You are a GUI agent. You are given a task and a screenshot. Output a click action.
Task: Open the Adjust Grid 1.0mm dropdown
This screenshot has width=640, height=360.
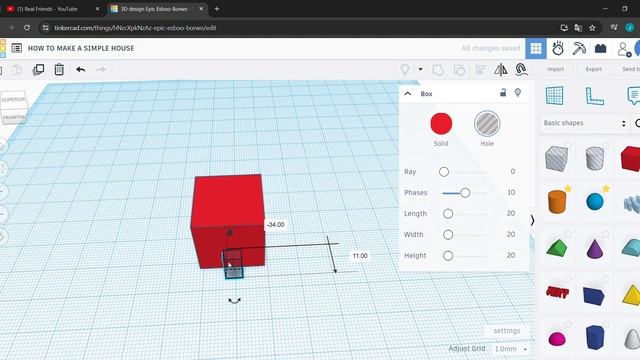click(x=510, y=349)
